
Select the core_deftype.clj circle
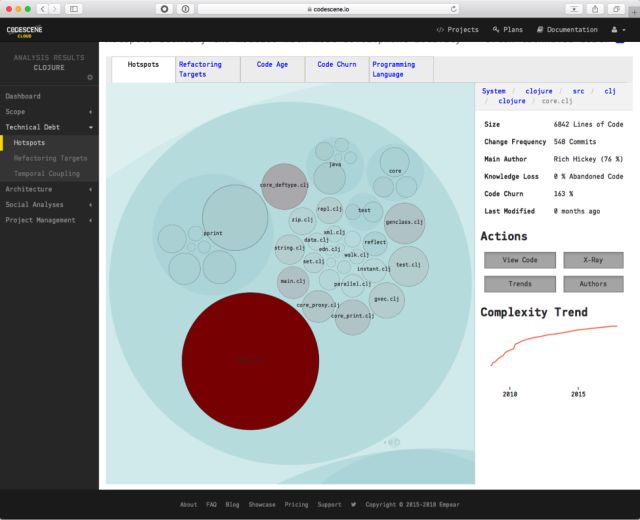tap(284, 187)
